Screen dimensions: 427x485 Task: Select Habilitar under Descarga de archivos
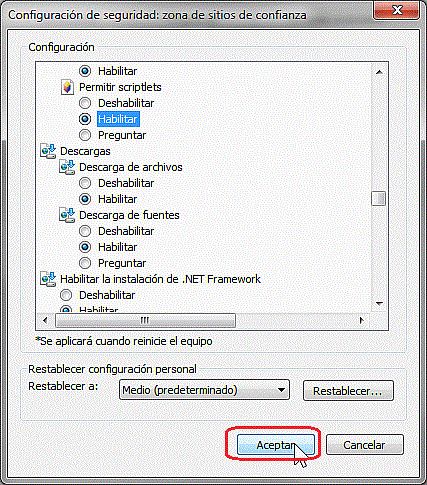(85, 199)
